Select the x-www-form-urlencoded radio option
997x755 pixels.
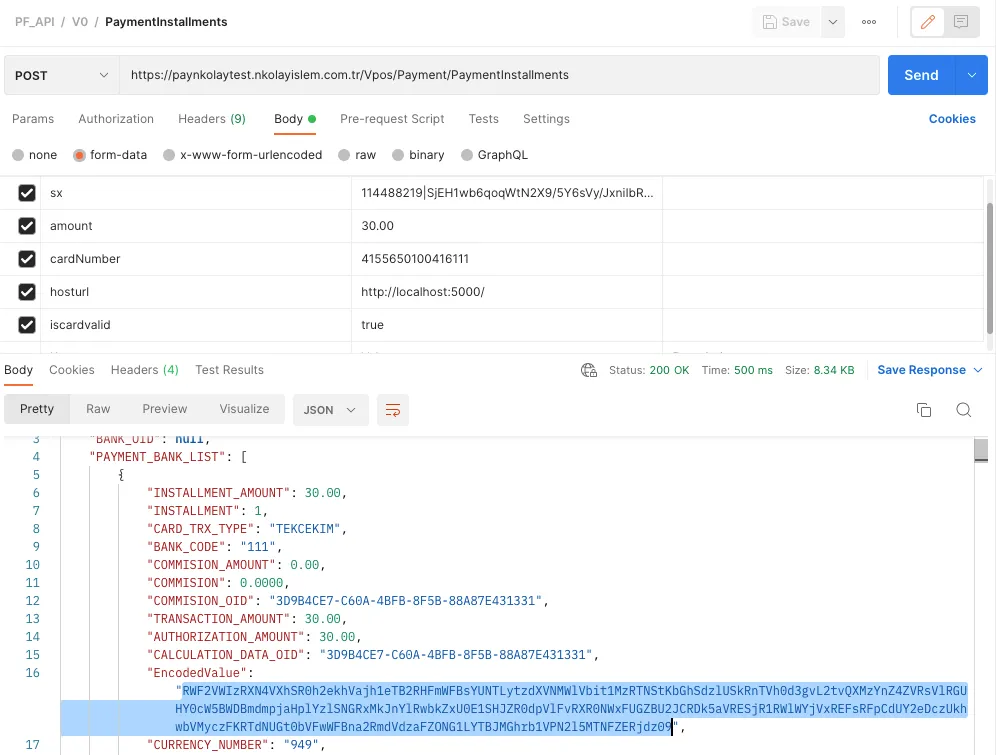(x=170, y=155)
